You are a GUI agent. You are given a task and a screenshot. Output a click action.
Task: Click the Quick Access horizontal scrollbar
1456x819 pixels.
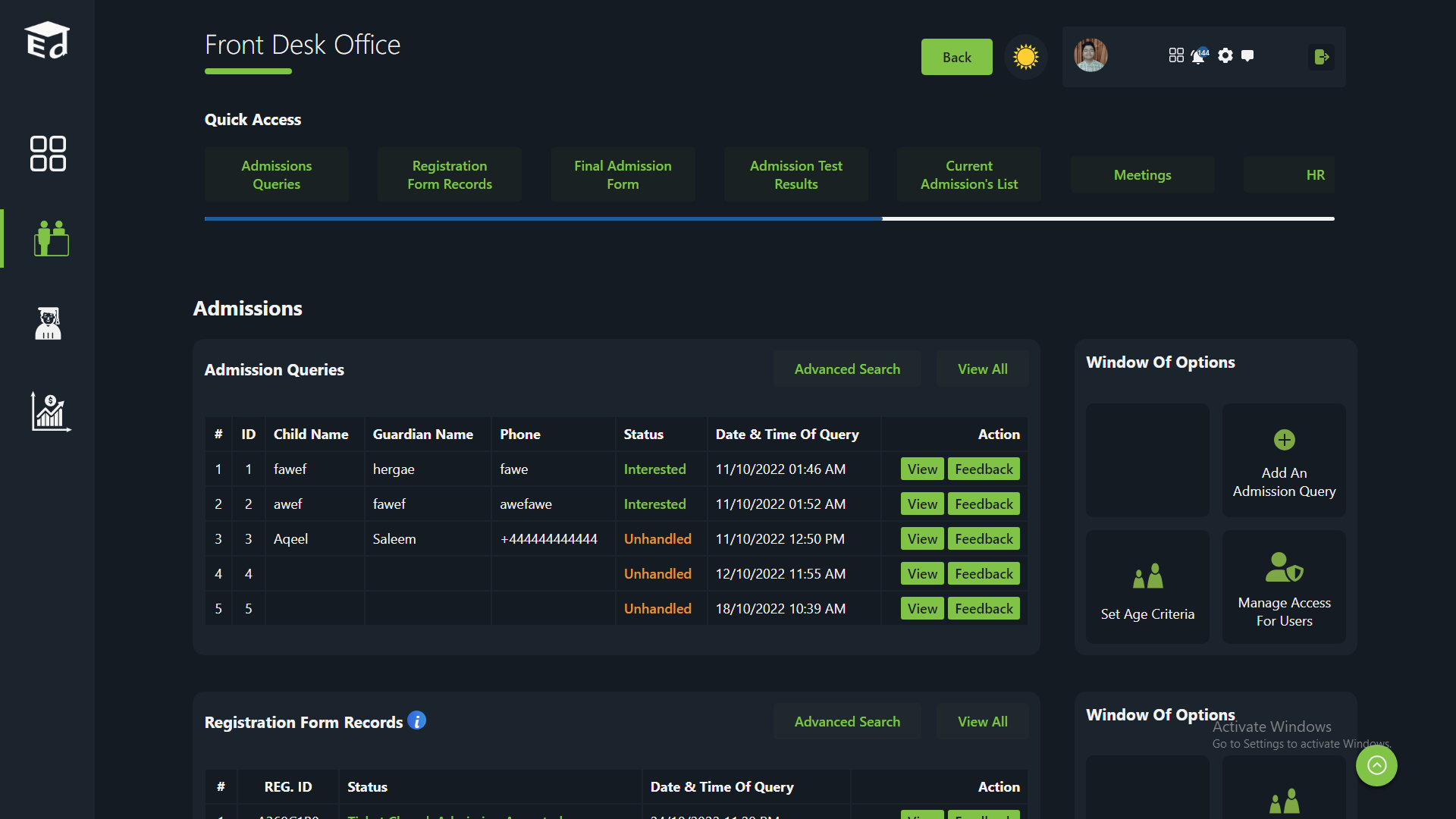click(x=543, y=219)
